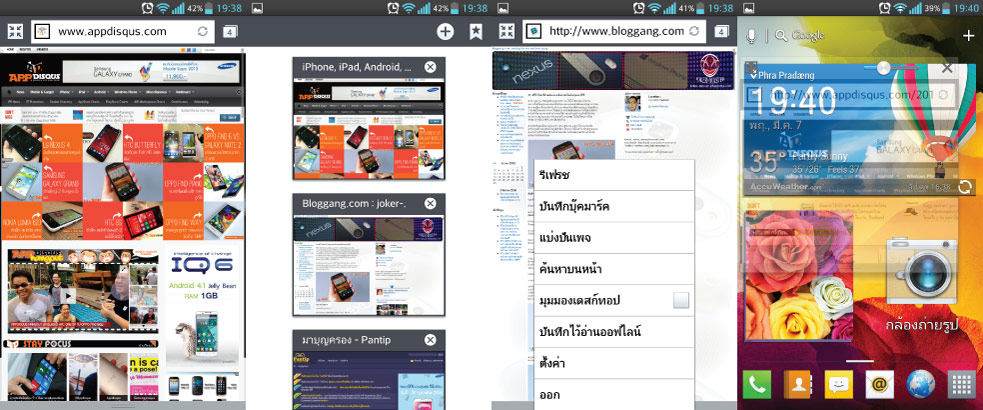Reload the www.appdisqus.com page via refresh icon
This screenshot has height=410, width=983.
202,31
